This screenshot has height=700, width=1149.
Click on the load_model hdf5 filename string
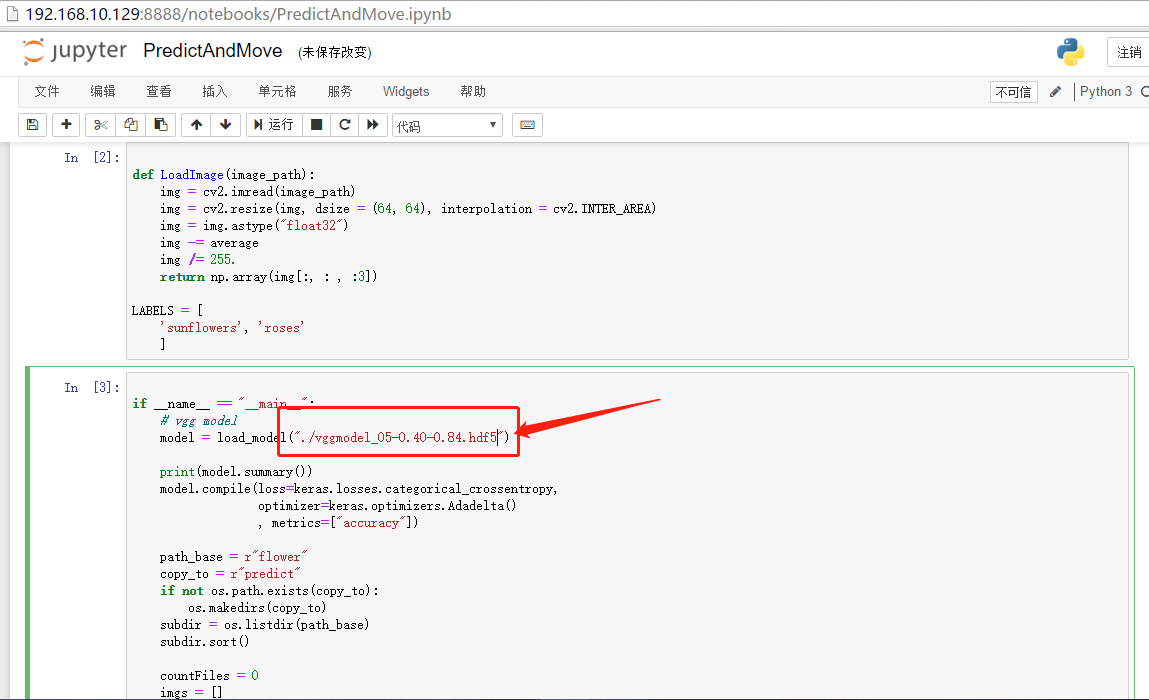(x=399, y=438)
